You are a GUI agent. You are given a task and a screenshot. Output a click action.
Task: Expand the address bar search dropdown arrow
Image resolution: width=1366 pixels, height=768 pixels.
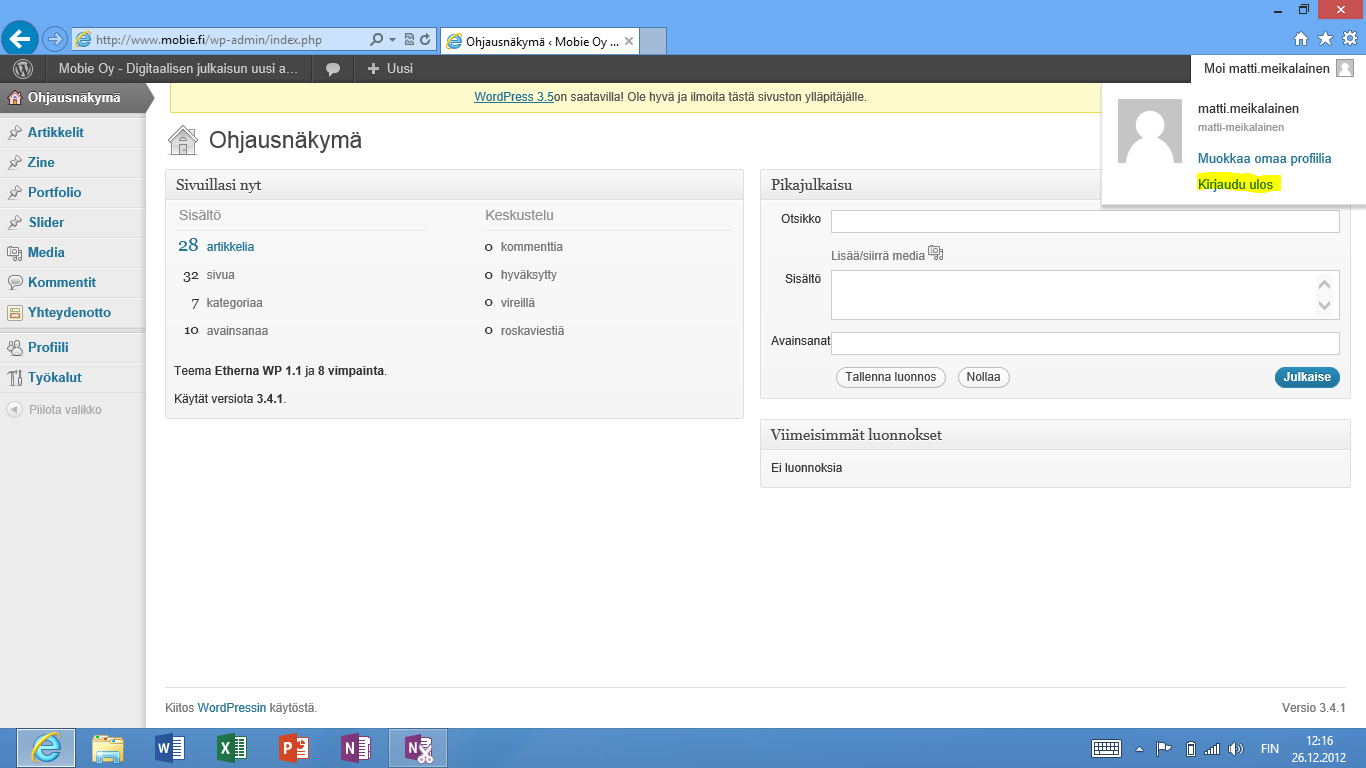(x=393, y=40)
